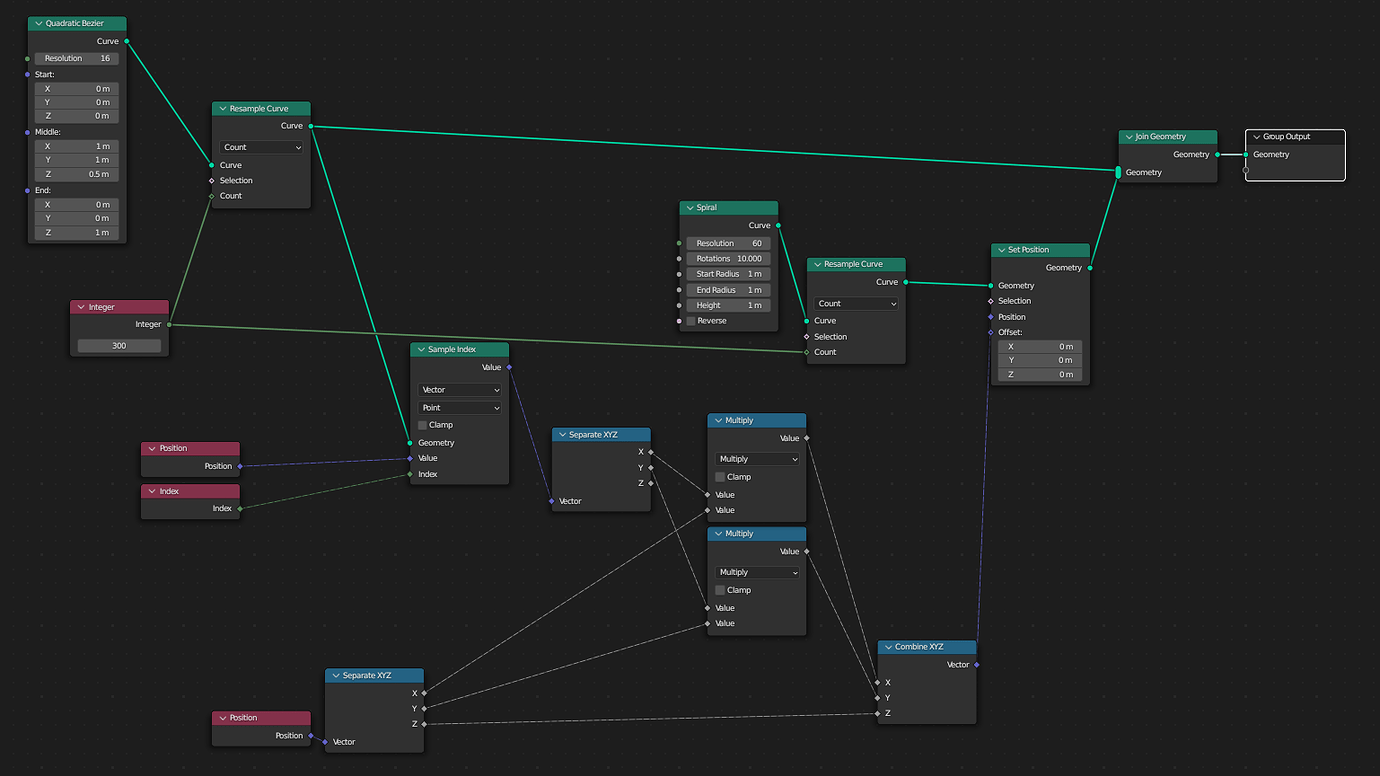Screen dimensions: 1380x776
Task: Collapse Separate XYZ node fed by Sample Index
Action: tap(562, 435)
